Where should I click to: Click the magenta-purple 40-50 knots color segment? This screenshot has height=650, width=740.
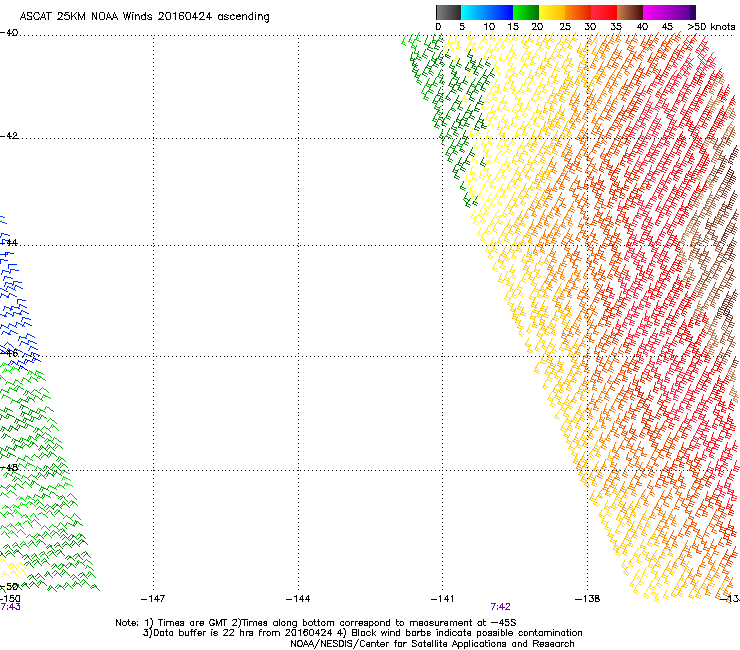tap(669, 12)
